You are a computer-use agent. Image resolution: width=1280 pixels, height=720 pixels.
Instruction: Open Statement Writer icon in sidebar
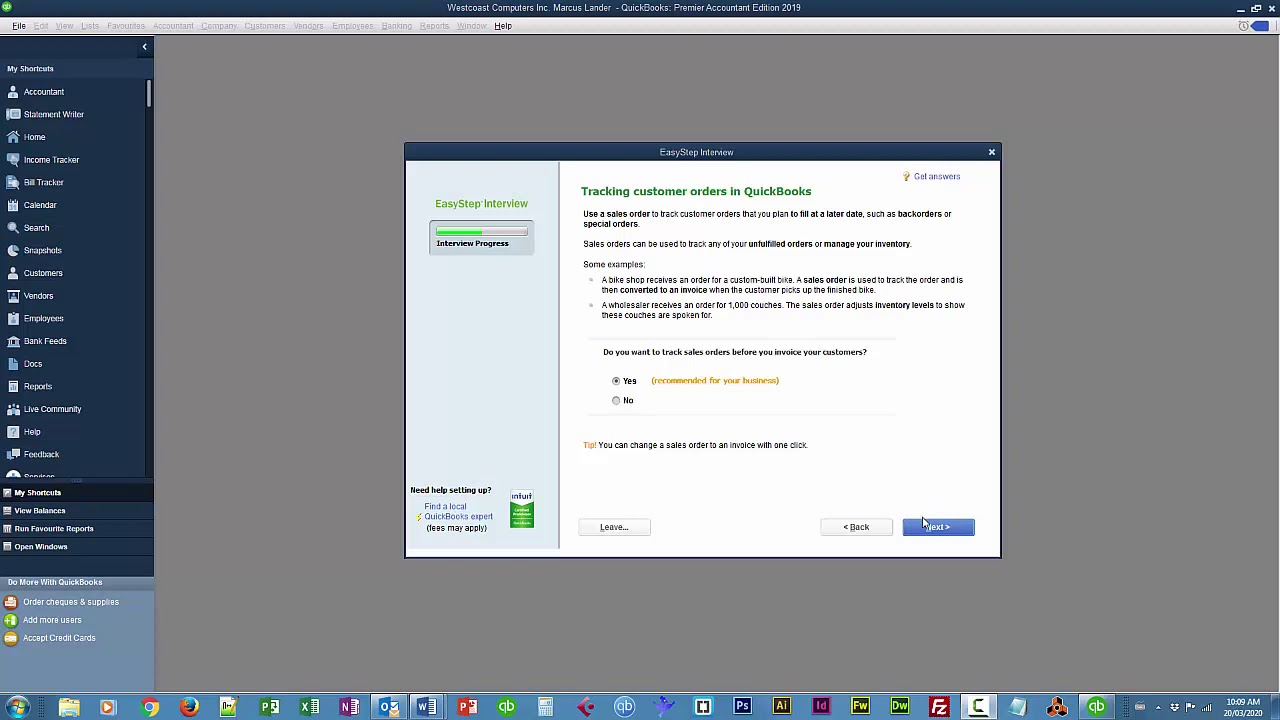[x=12, y=114]
